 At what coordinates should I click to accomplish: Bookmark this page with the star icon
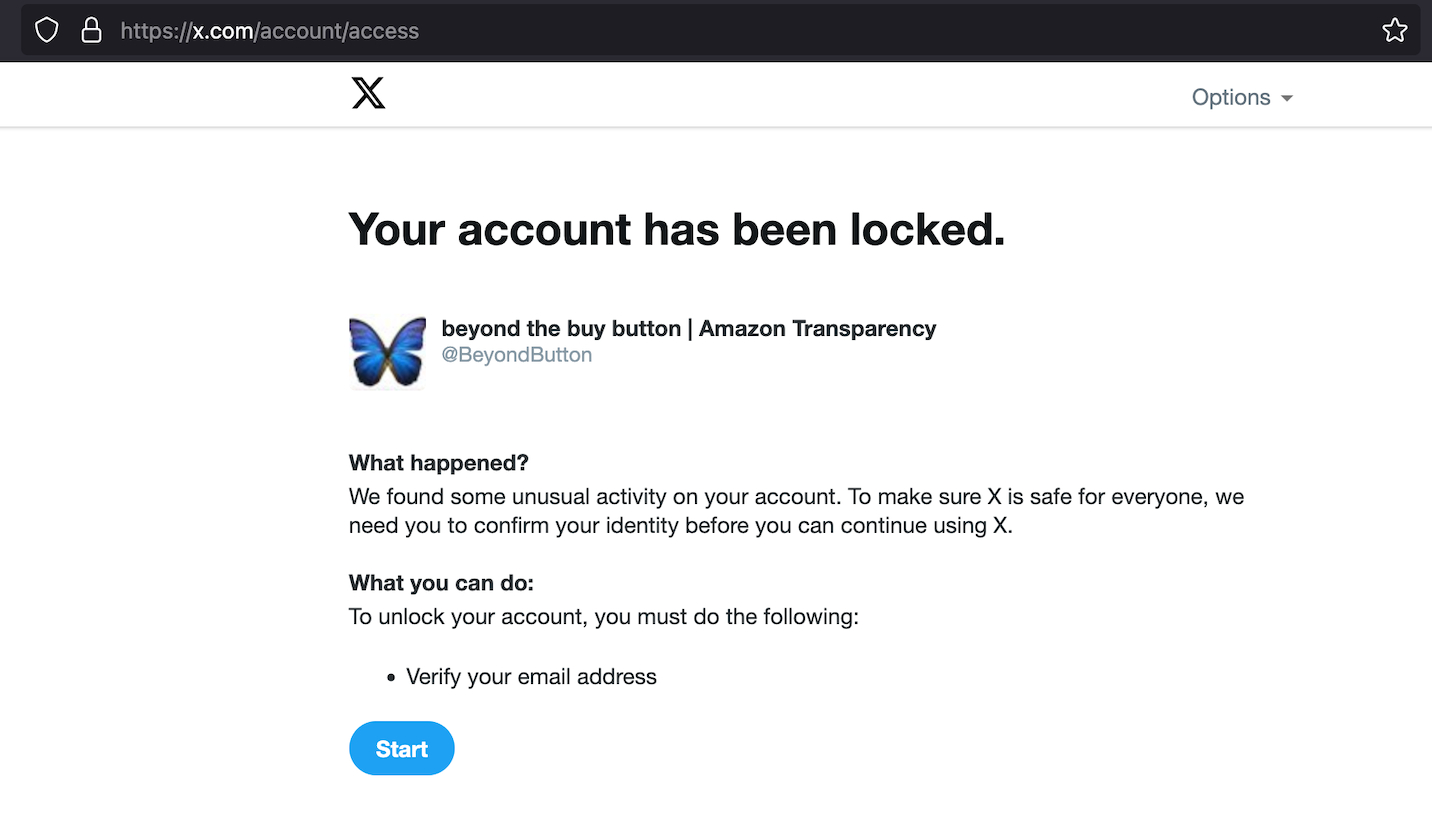point(1395,30)
